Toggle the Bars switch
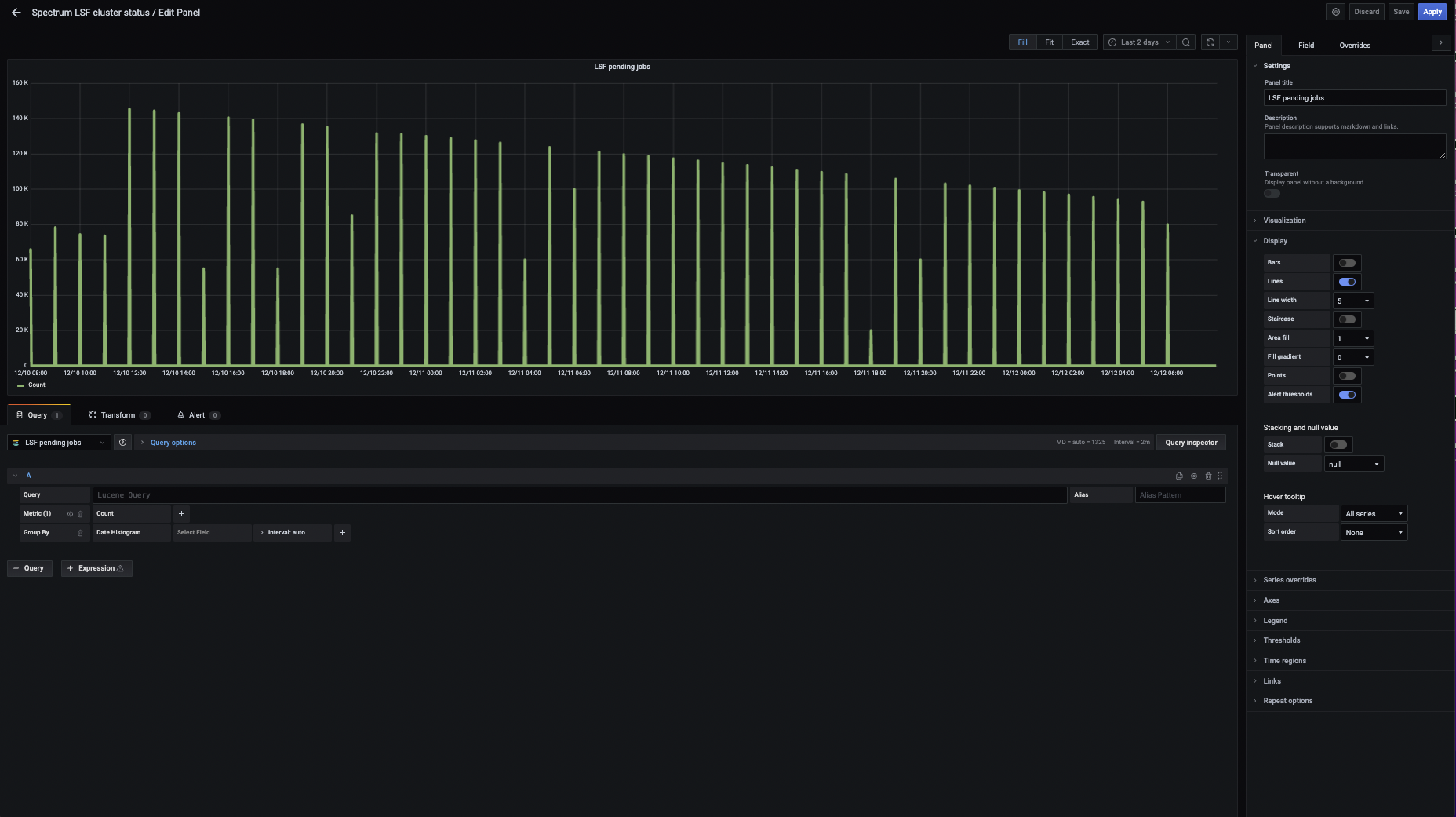The width and height of the screenshot is (1456, 817). 1347,263
